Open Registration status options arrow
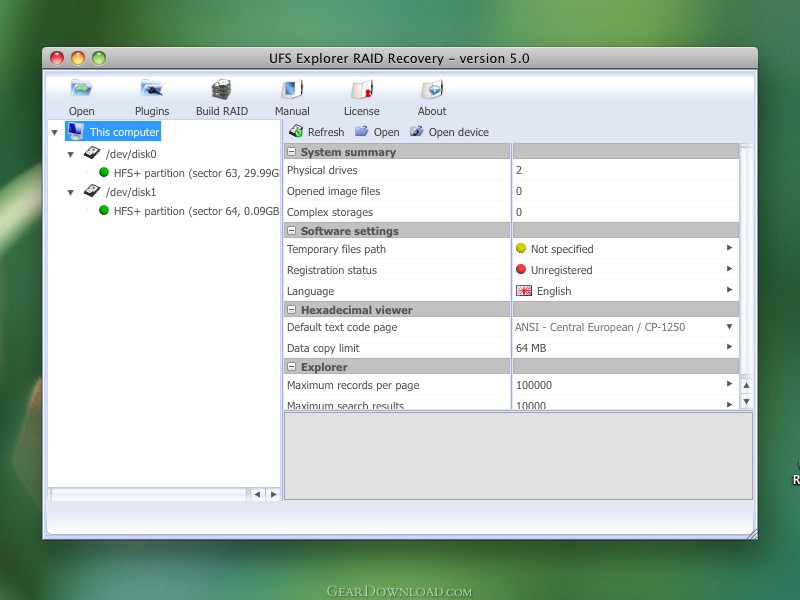The image size is (800, 600). (x=730, y=268)
